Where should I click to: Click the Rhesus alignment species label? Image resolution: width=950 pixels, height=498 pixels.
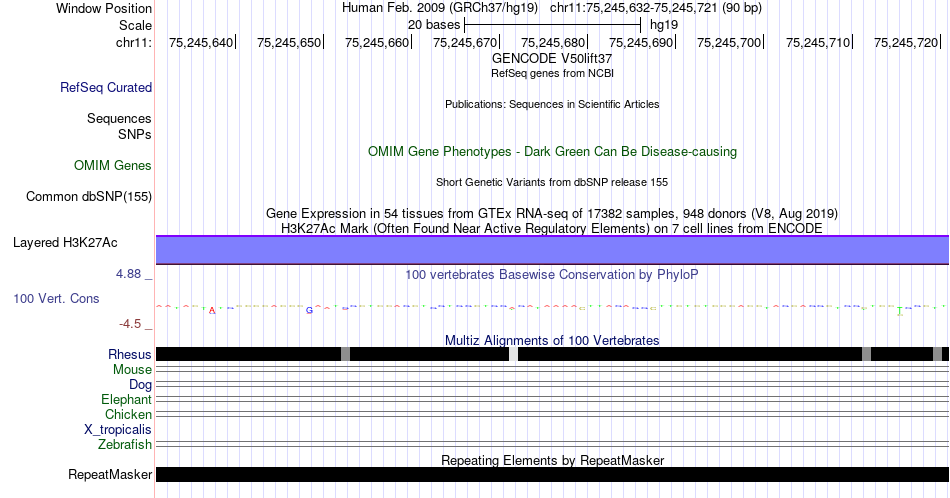click(x=129, y=354)
